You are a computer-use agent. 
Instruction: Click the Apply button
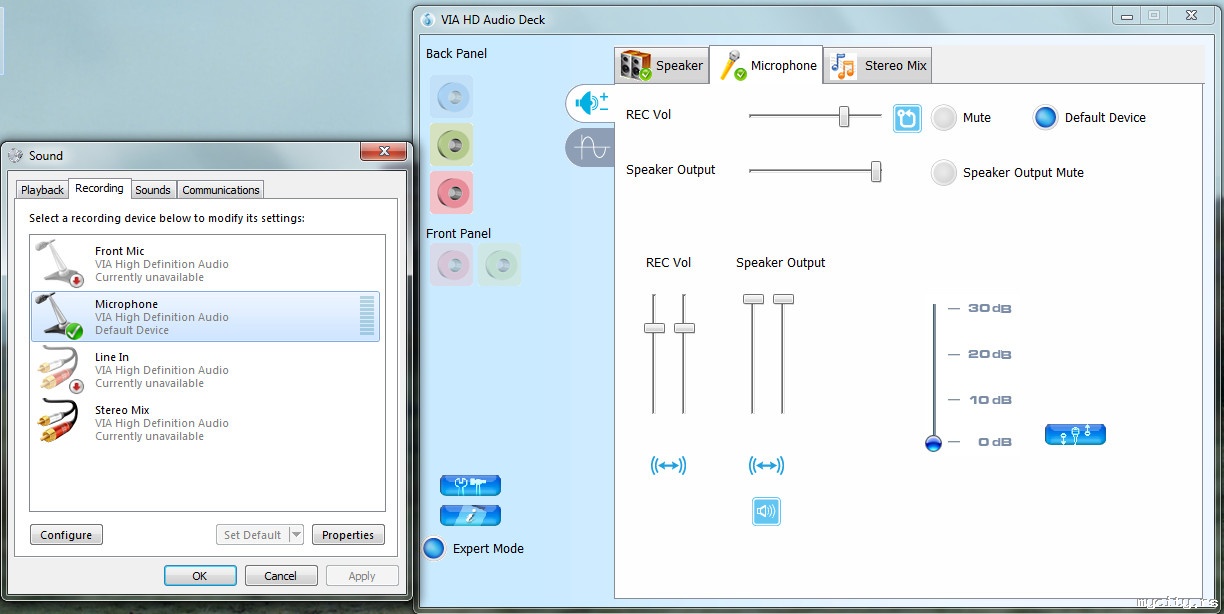pos(362,576)
